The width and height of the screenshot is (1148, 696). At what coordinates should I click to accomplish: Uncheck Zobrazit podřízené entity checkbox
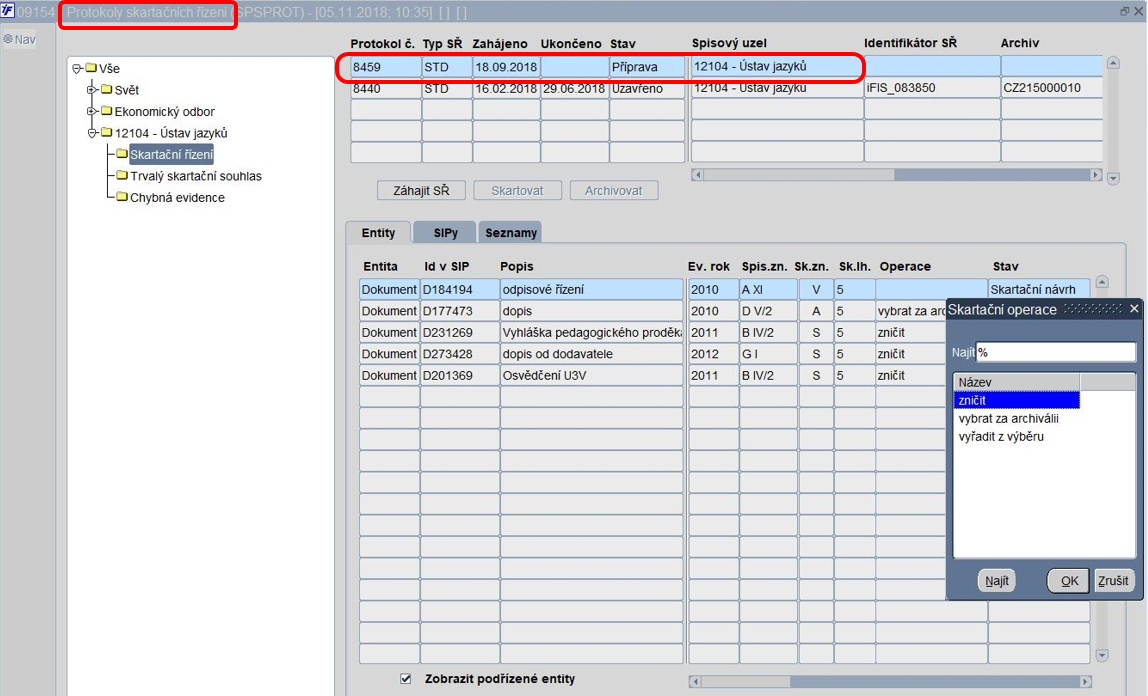pos(406,678)
